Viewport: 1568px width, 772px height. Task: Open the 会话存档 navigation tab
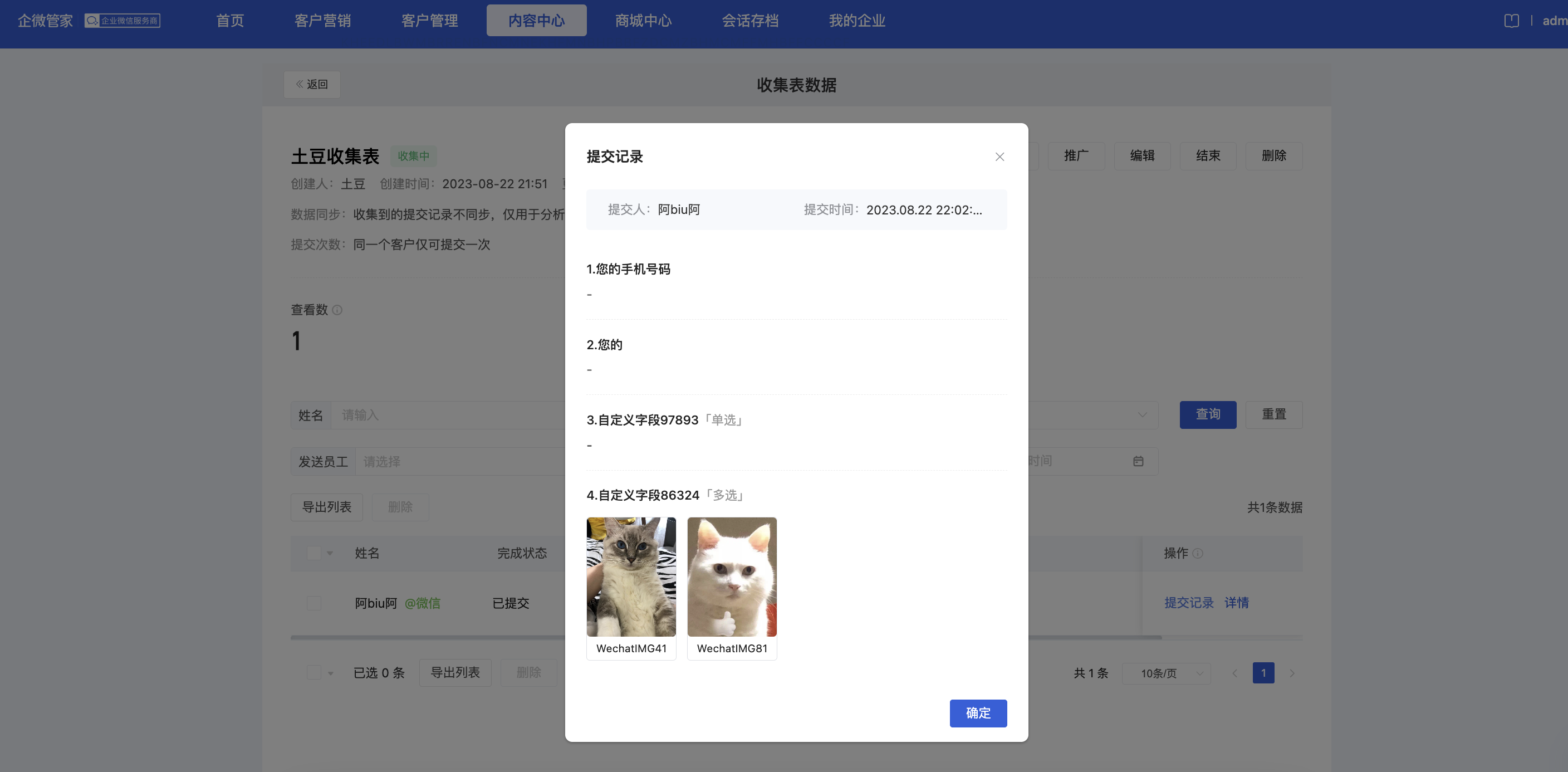point(750,21)
